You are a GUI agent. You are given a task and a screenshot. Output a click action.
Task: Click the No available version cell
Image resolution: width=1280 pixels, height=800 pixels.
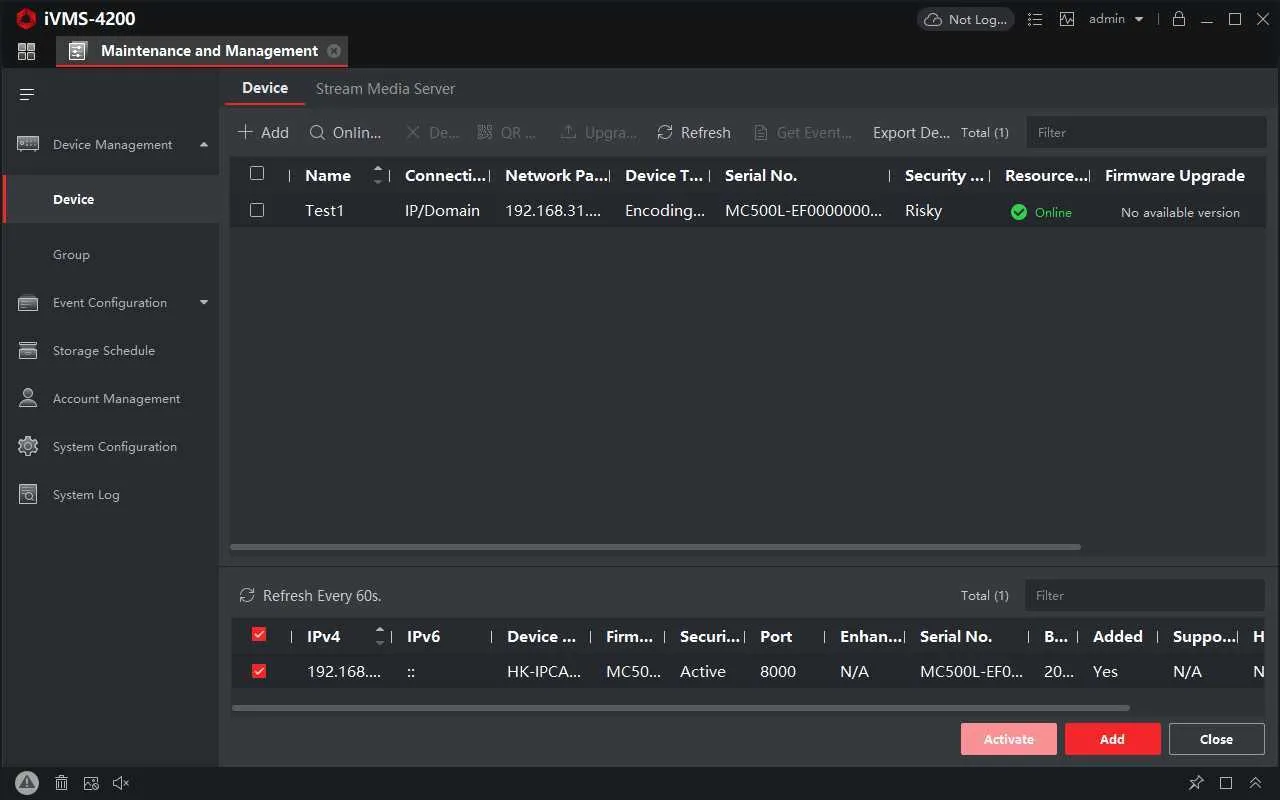(x=1180, y=213)
